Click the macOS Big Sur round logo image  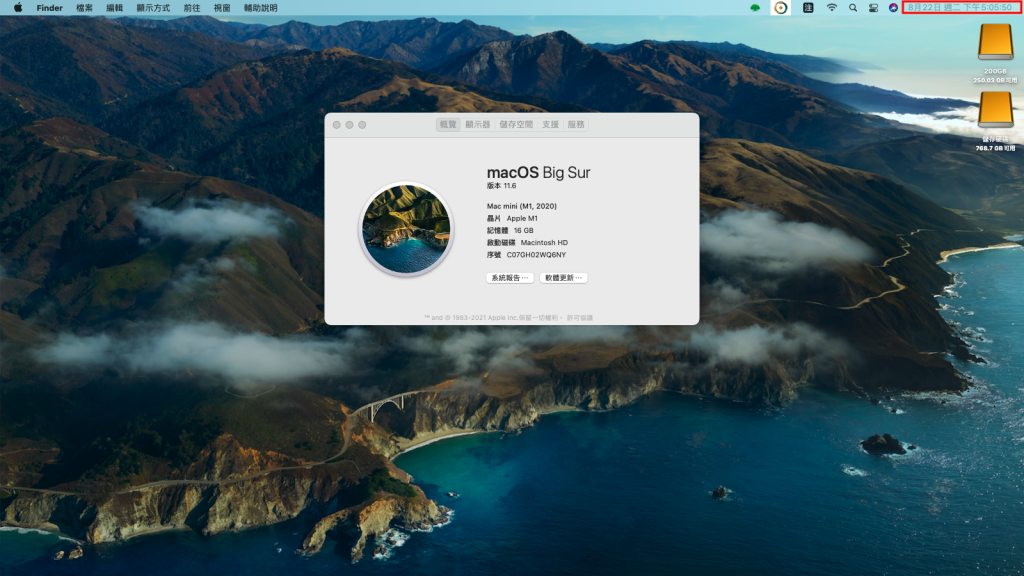click(406, 229)
